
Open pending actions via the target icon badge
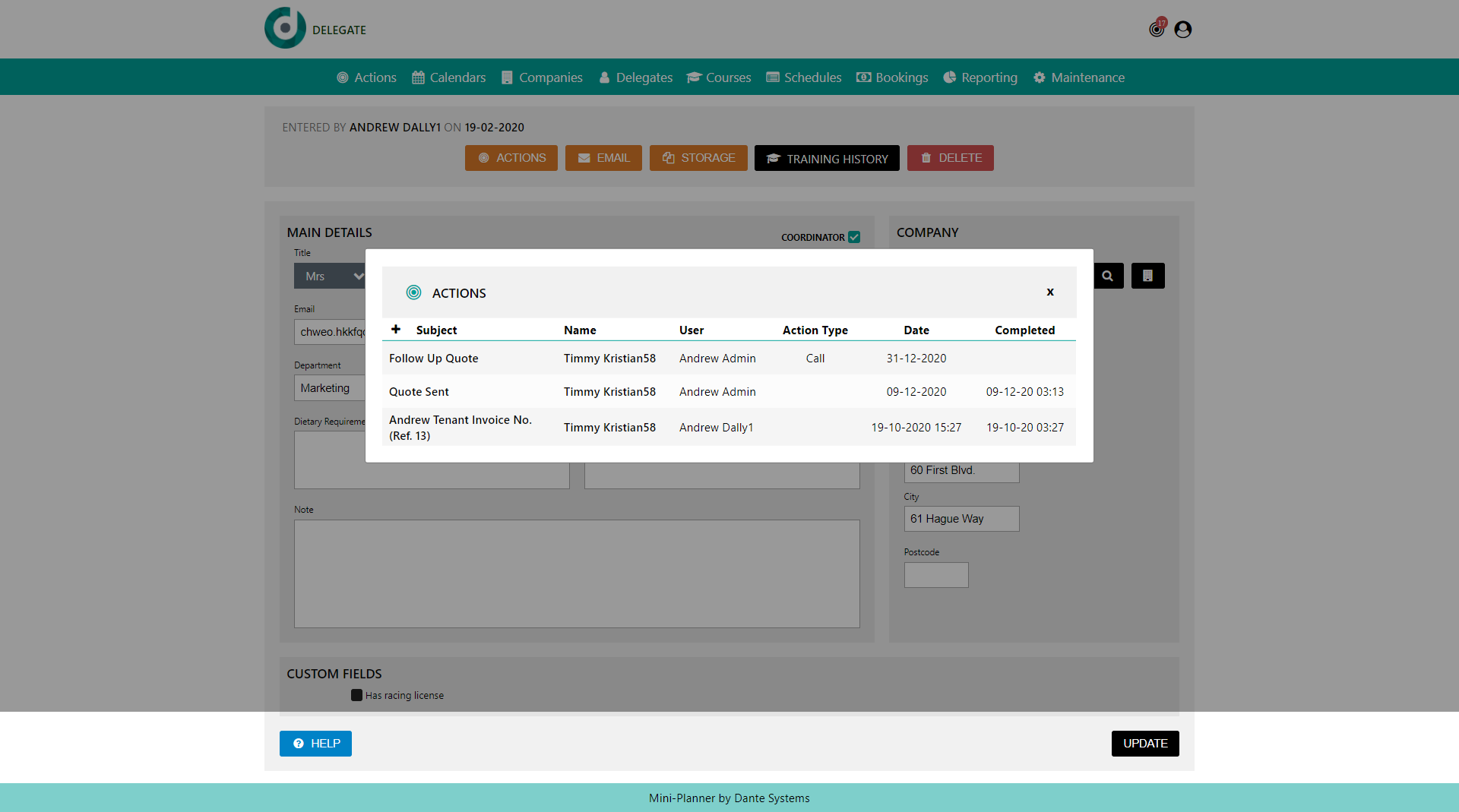(1156, 29)
